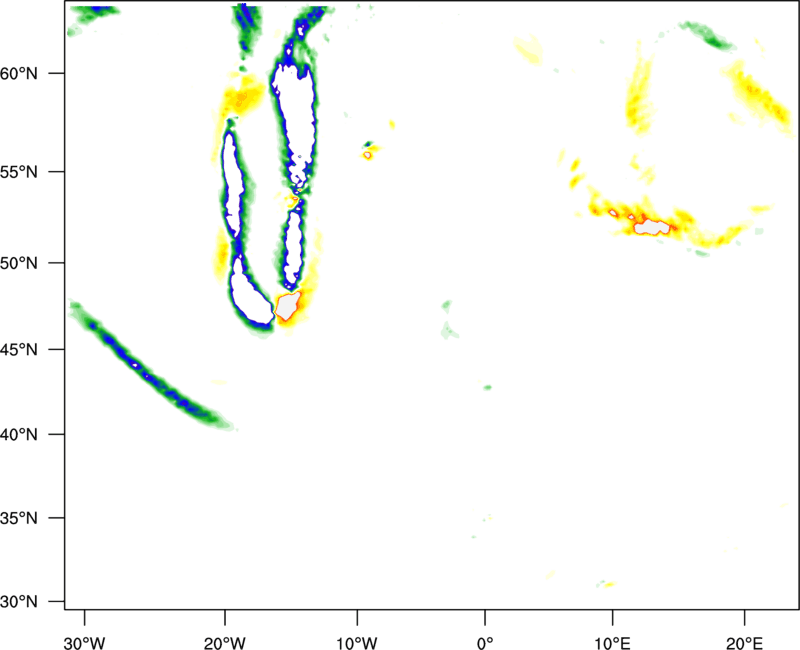Click the 10°W longitude label

pyautogui.click(x=357, y=643)
